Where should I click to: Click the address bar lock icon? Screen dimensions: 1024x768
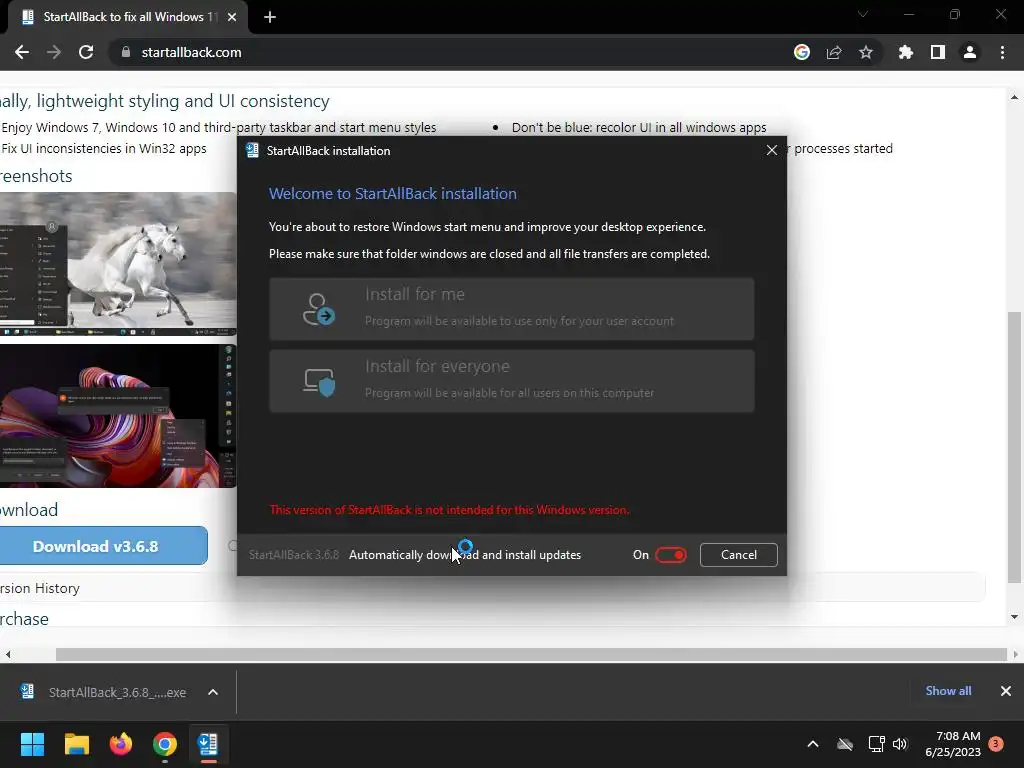click(x=126, y=52)
